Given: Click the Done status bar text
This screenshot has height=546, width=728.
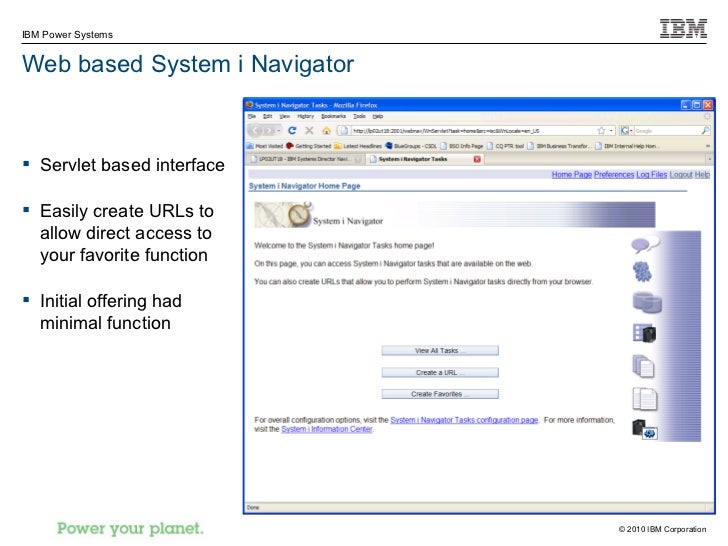Looking at the screenshot, I should point(253,507).
